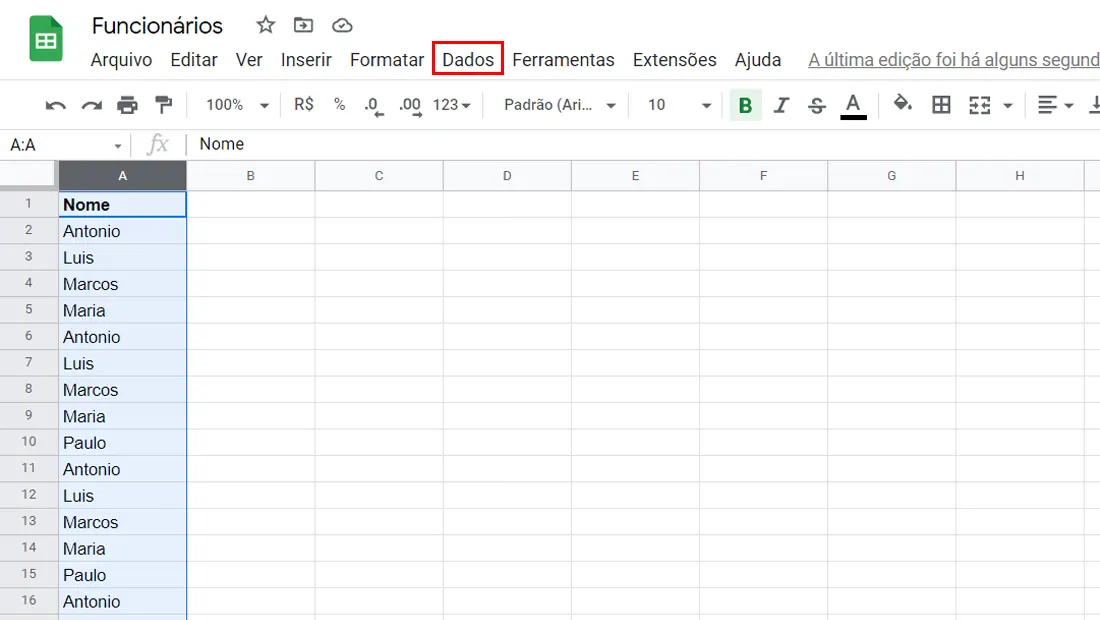The width and height of the screenshot is (1100, 620).
Task: Open the Ferramentas menu
Action: pos(563,60)
